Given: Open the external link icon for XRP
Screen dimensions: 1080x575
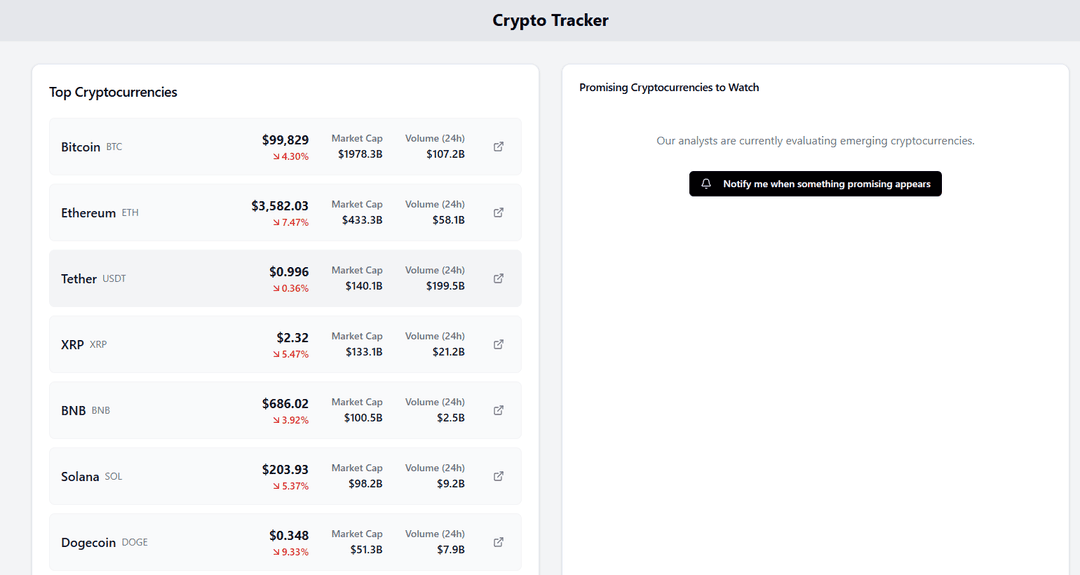Looking at the screenshot, I should (x=499, y=344).
